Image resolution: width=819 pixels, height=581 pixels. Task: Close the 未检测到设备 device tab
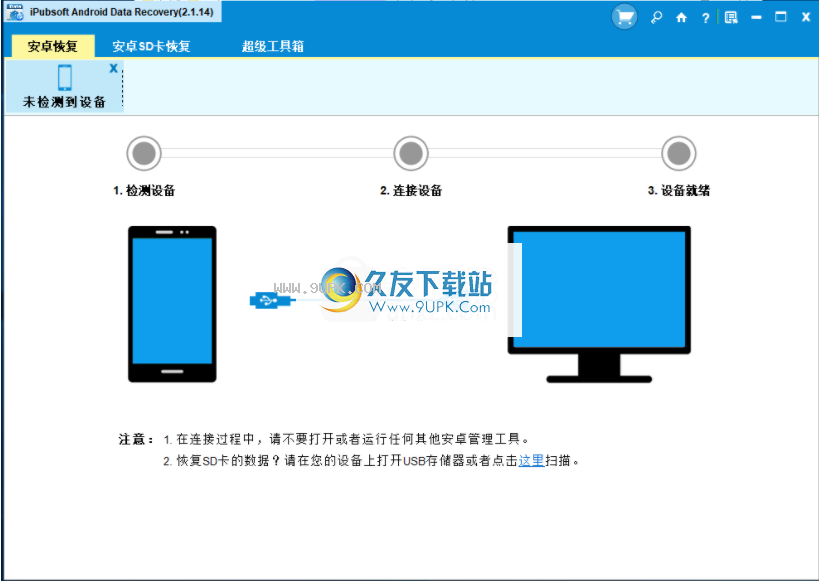pos(113,68)
